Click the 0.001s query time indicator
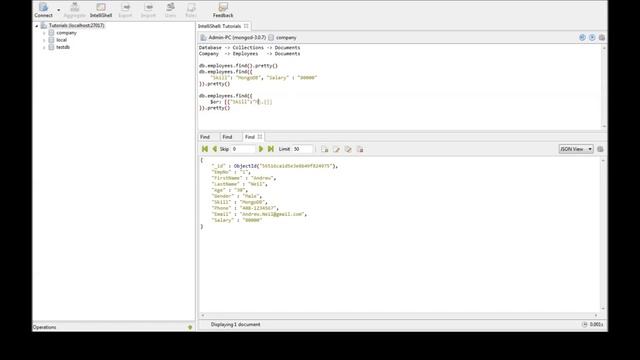640x360 pixels. 596,324
